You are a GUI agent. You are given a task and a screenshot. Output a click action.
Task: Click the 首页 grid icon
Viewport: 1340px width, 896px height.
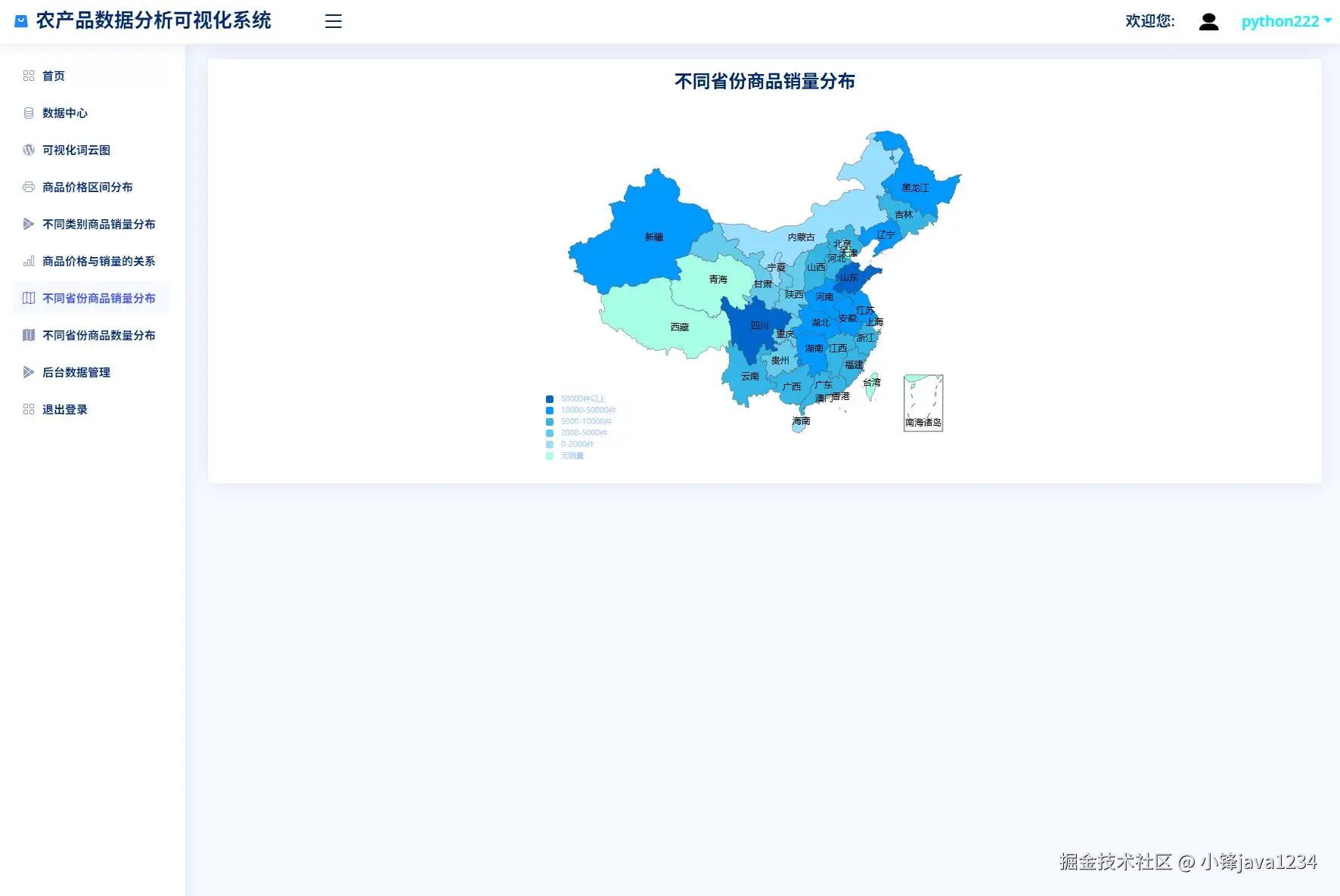pos(29,76)
